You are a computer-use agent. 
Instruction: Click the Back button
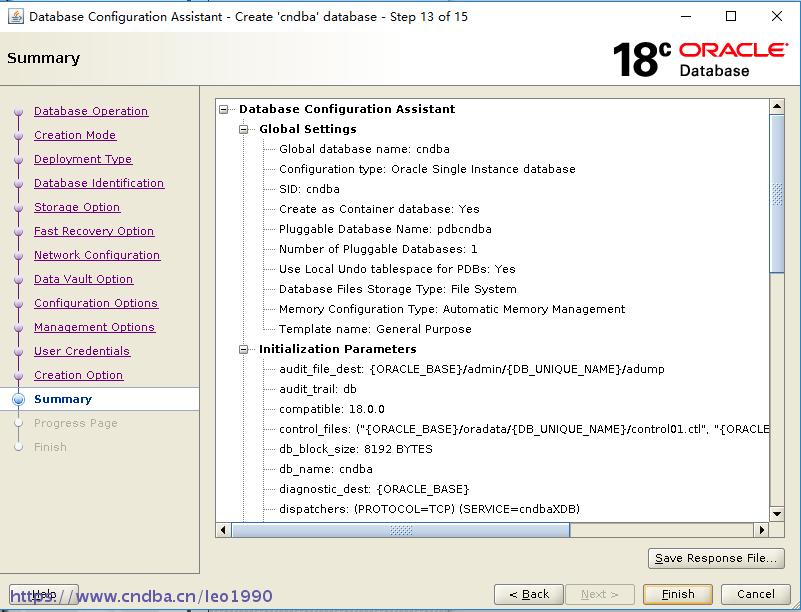point(529,594)
